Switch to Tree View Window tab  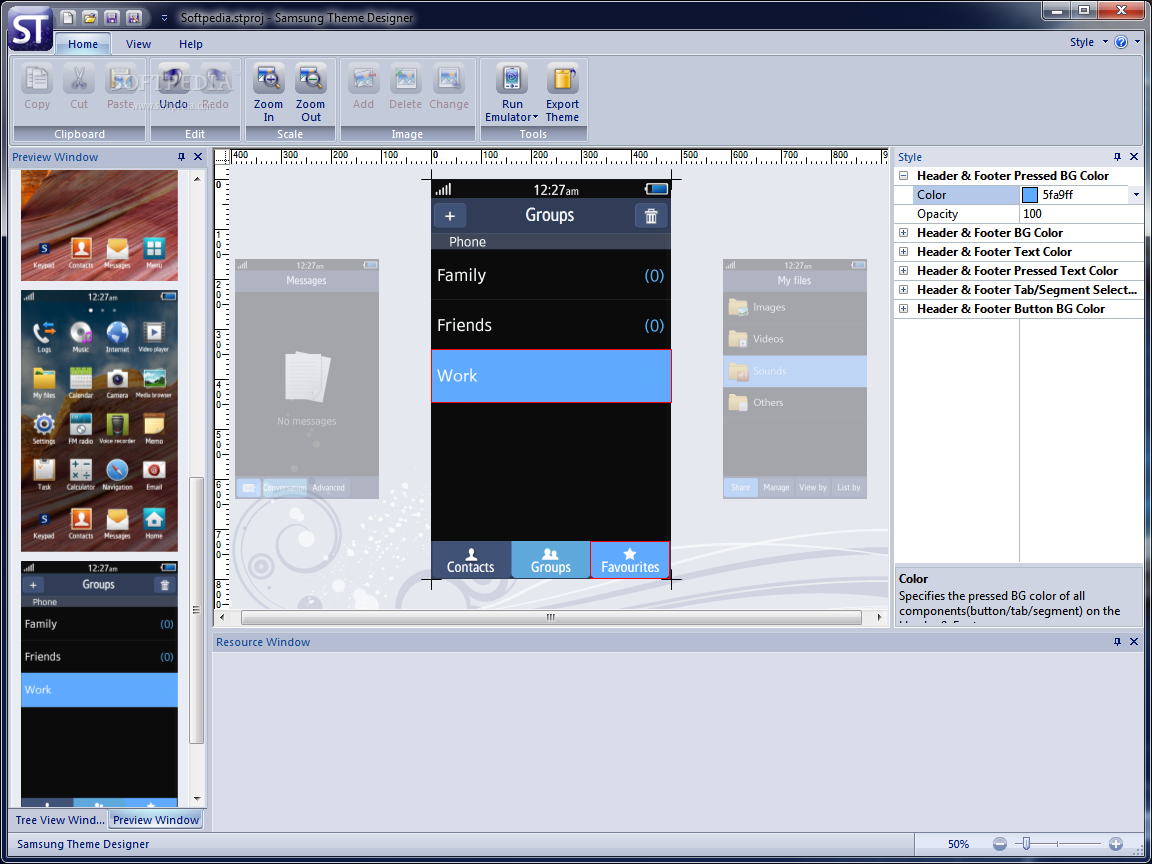click(x=60, y=820)
